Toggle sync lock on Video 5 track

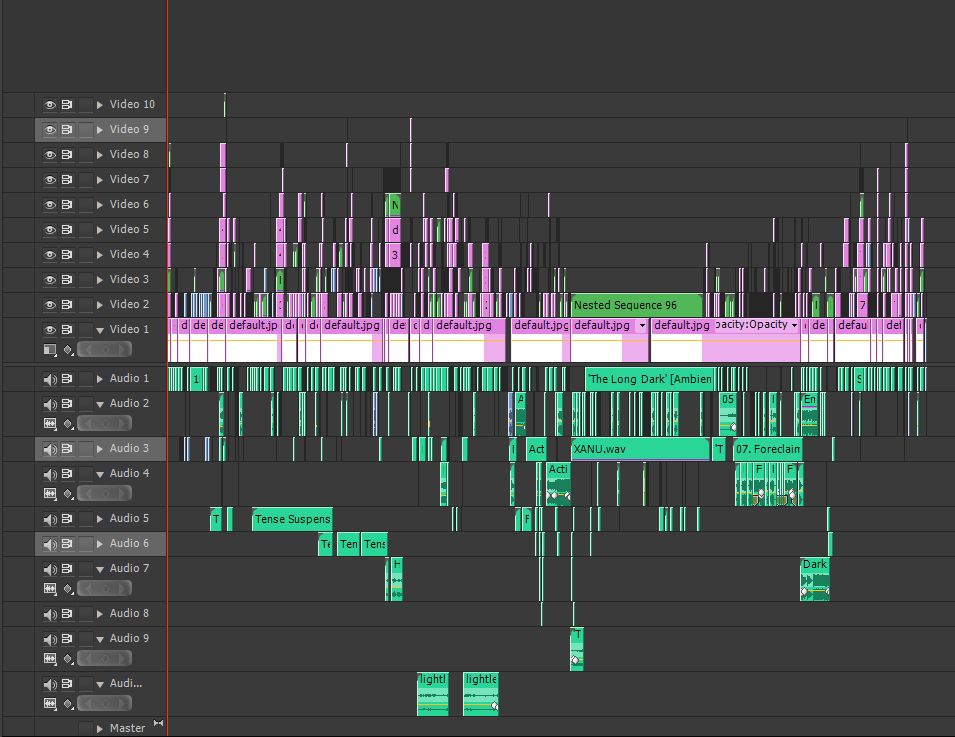coord(67,230)
